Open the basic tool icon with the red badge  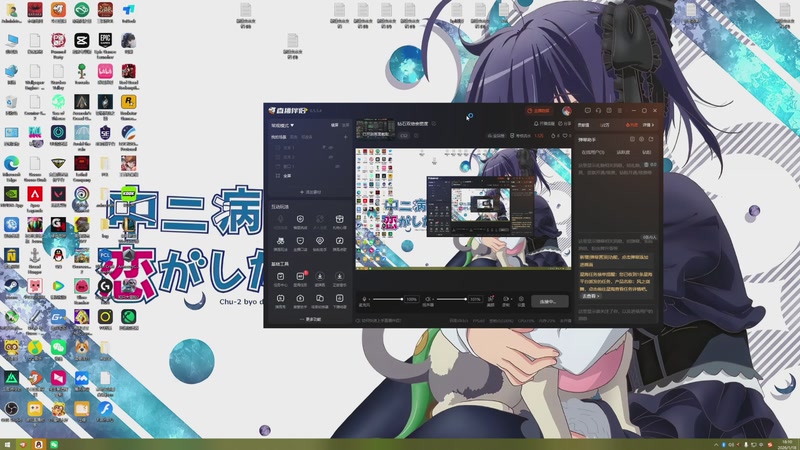pyautogui.click(x=300, y=276)
